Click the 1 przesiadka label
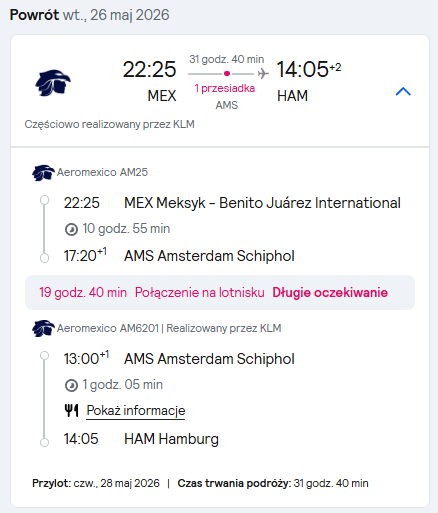Viewport: 438px width, 513px height. (225, 88)
